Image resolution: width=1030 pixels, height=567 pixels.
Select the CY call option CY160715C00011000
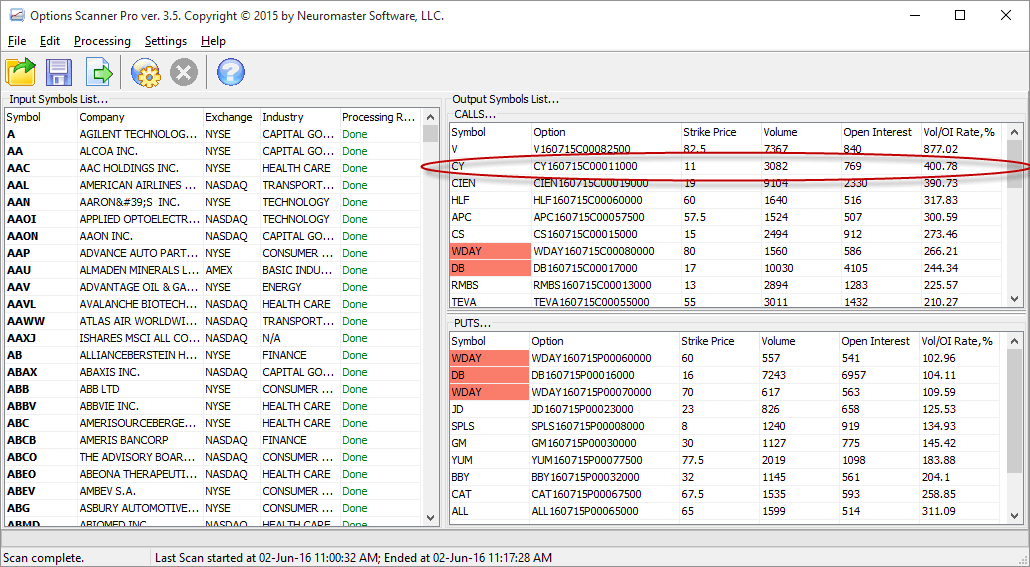585,166
